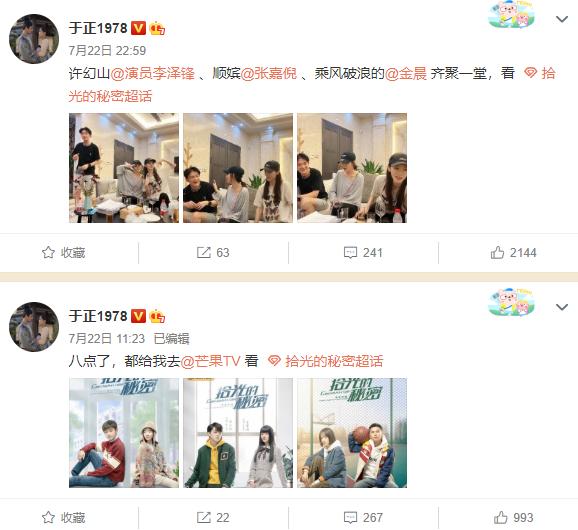Image resolution: width=578 pixels, height=530 pixels.
Task: Click the star favorite icon on first post
Action: (48, 253)
